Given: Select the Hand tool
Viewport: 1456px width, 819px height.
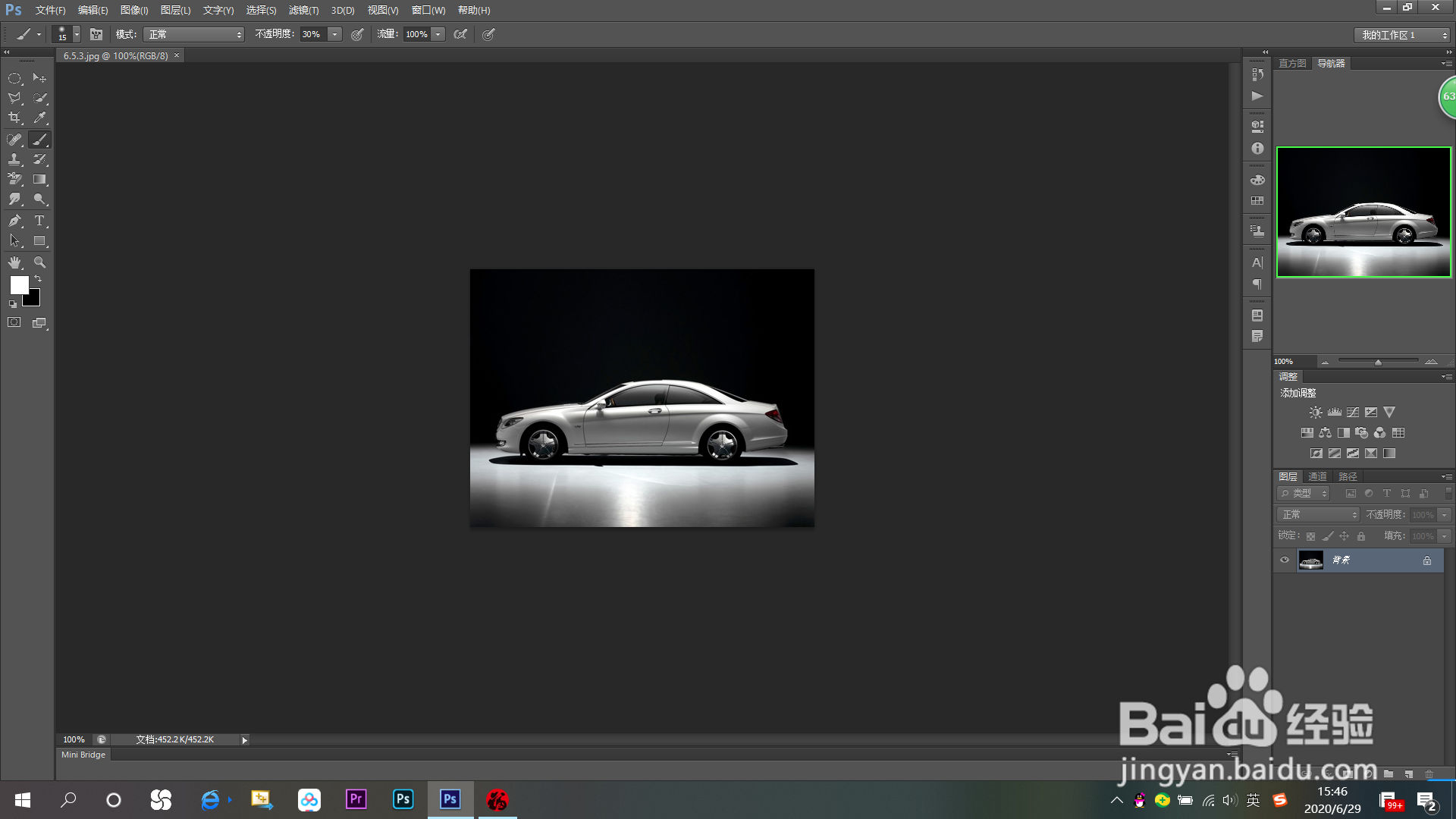Looking at the screenshot, I should coord(14,262).
